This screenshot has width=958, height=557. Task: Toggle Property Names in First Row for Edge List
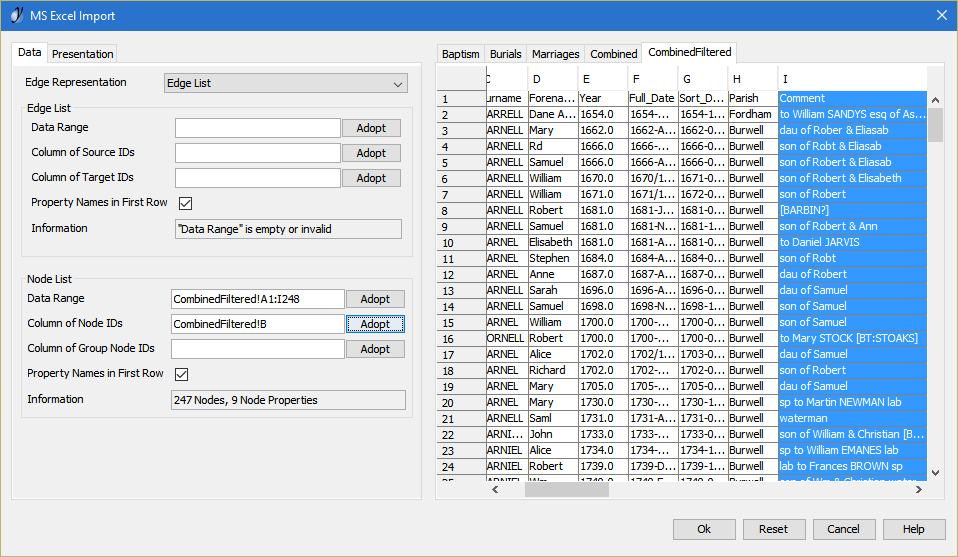(x=185, y=203)
